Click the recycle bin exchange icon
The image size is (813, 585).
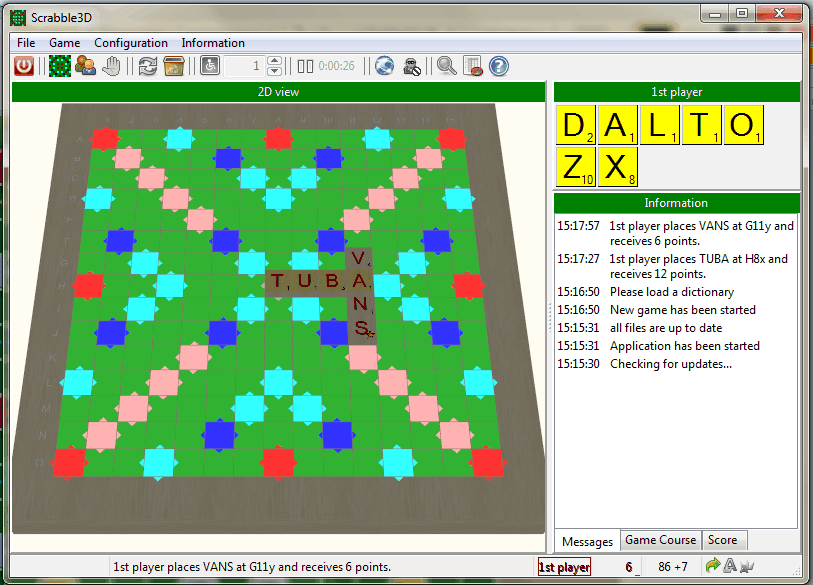(x=174, y=66)
